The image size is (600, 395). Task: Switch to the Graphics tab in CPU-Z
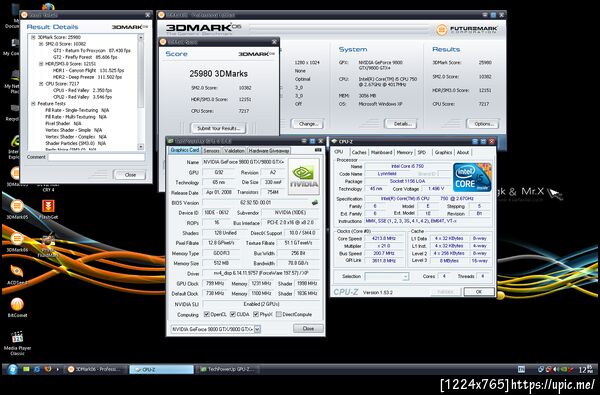click(x=443, y=152)
